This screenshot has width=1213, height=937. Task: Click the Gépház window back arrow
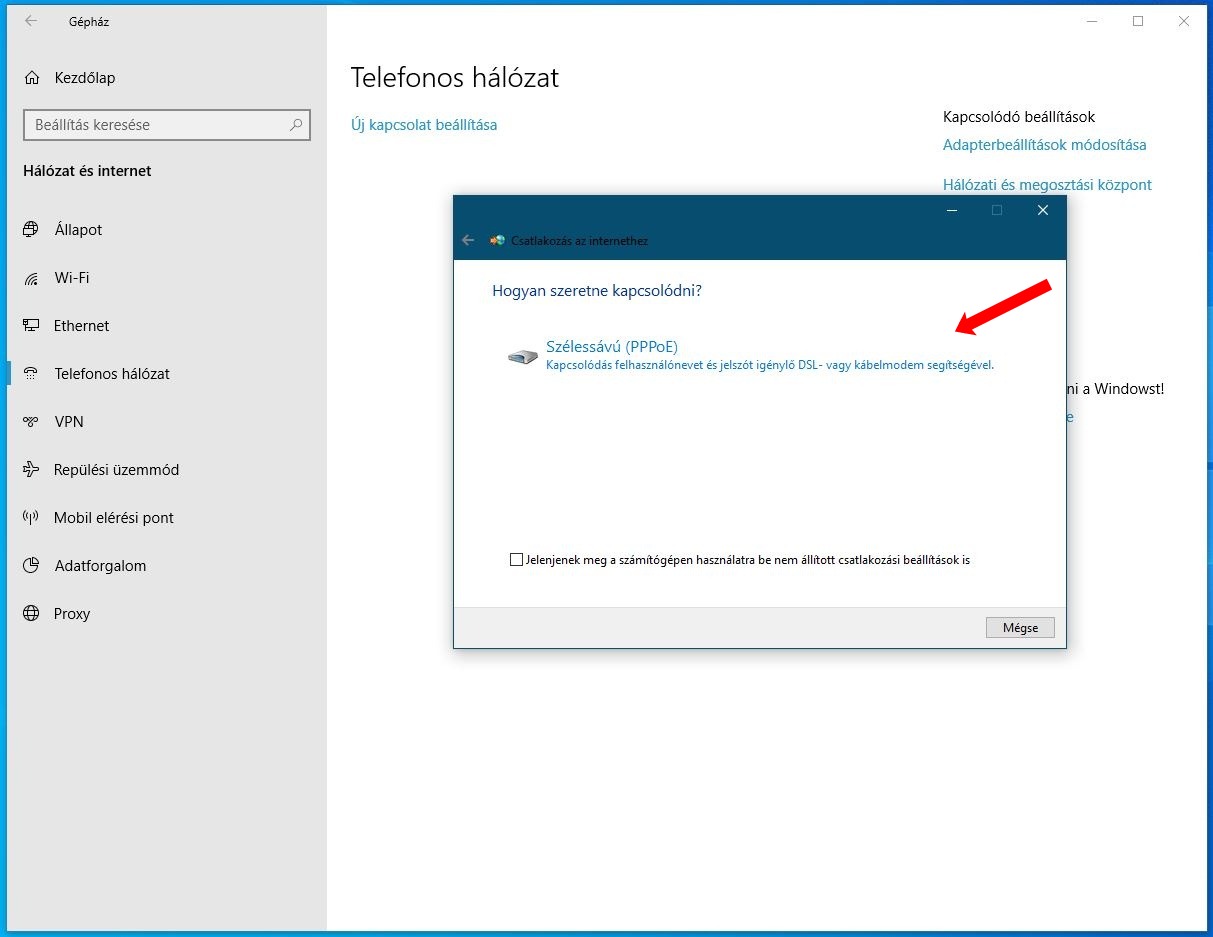pos(31,21)
